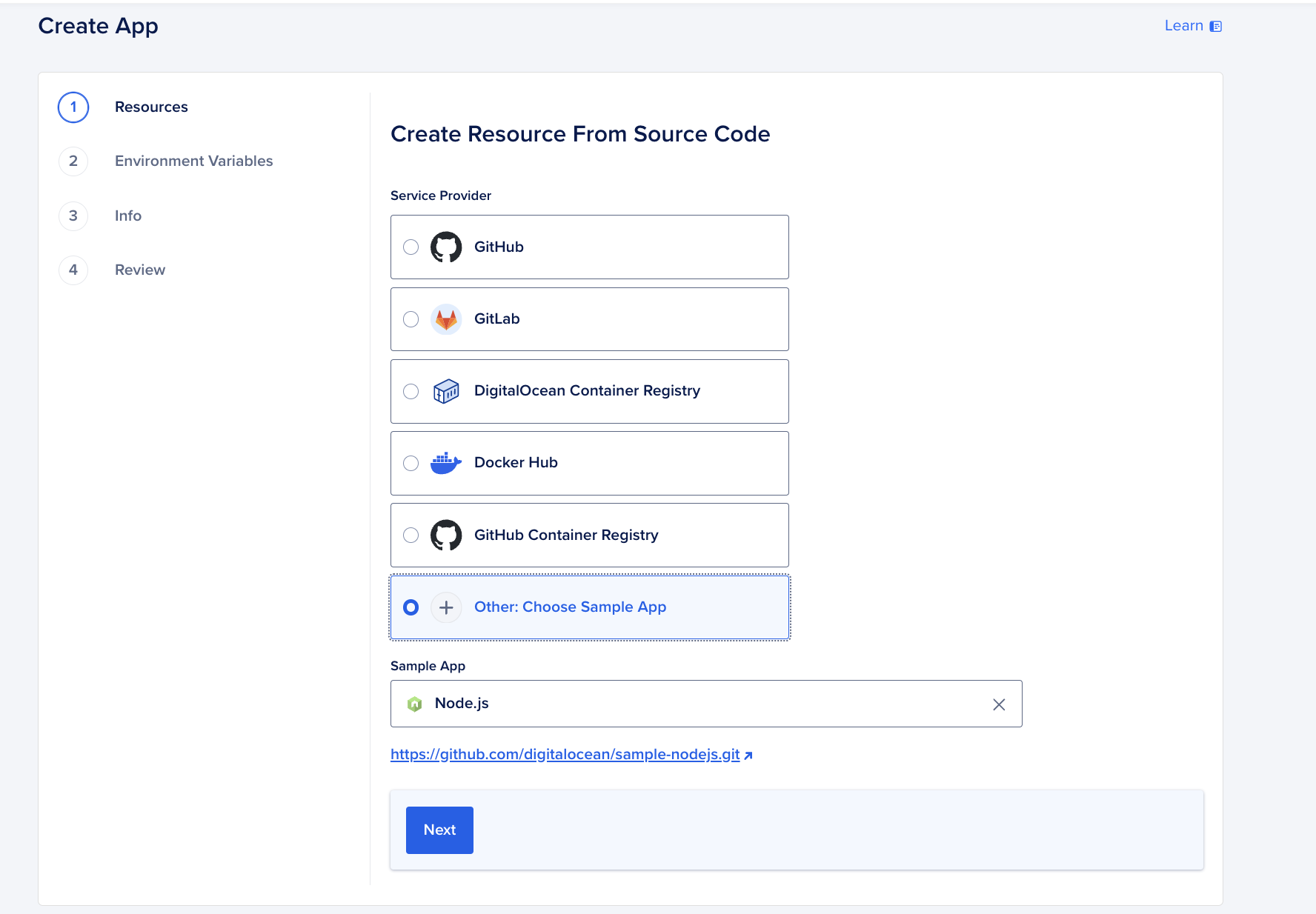Viewport: 1316px width, 914px height.
Task: Click the Node.js hexagon icon
Action: tap(415, 704)
